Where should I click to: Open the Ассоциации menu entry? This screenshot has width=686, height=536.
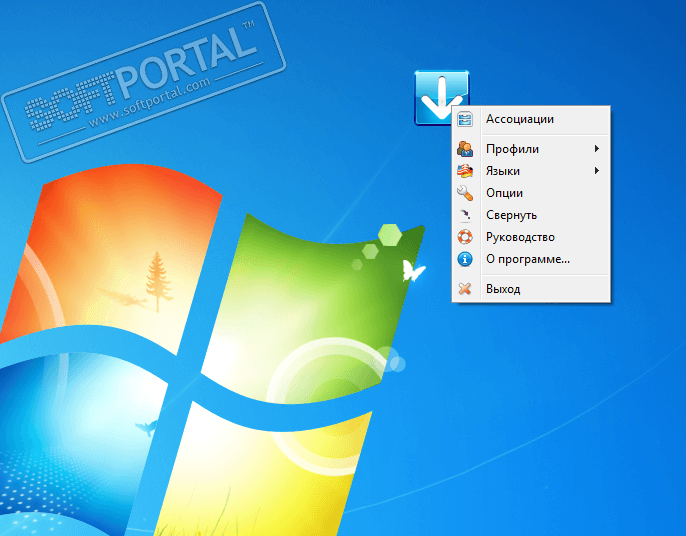(x=531, y=119)
